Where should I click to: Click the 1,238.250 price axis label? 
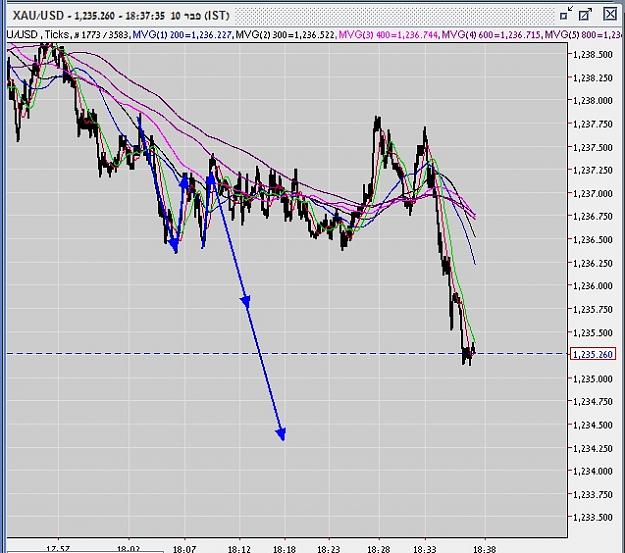[x=593, y=77]
